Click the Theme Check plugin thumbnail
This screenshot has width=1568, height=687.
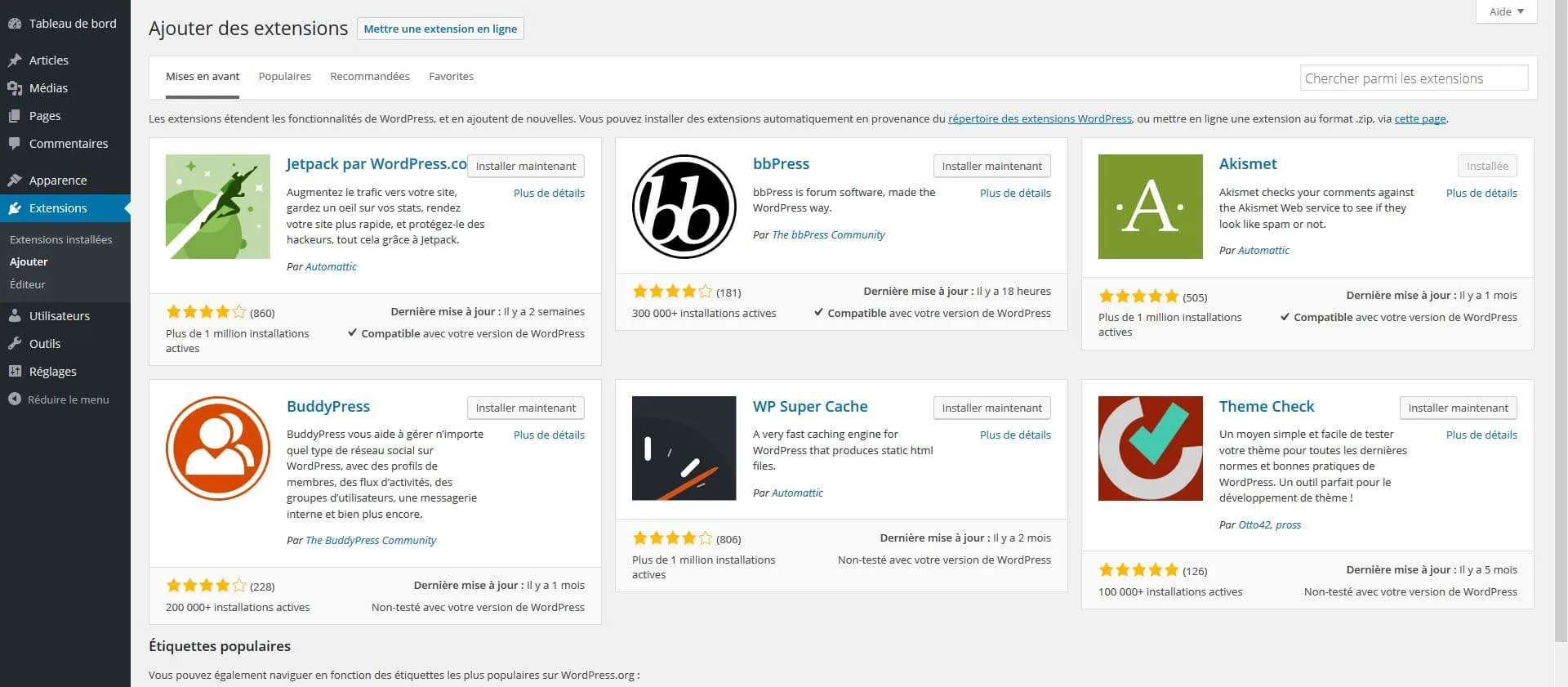[1151, 448]
